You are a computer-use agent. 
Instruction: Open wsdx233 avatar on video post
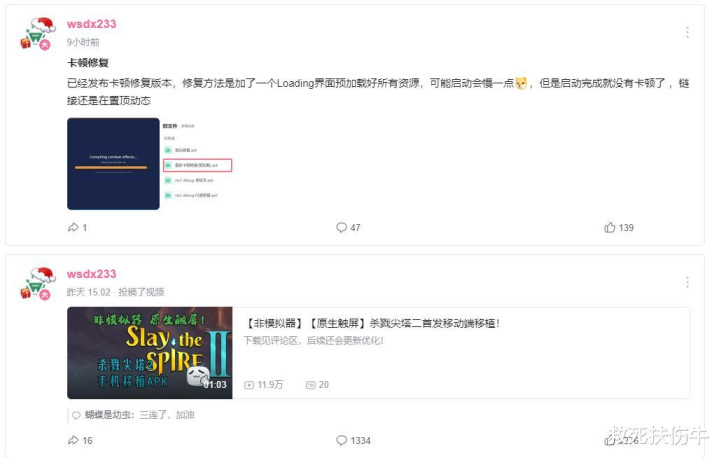pos(38,283)
